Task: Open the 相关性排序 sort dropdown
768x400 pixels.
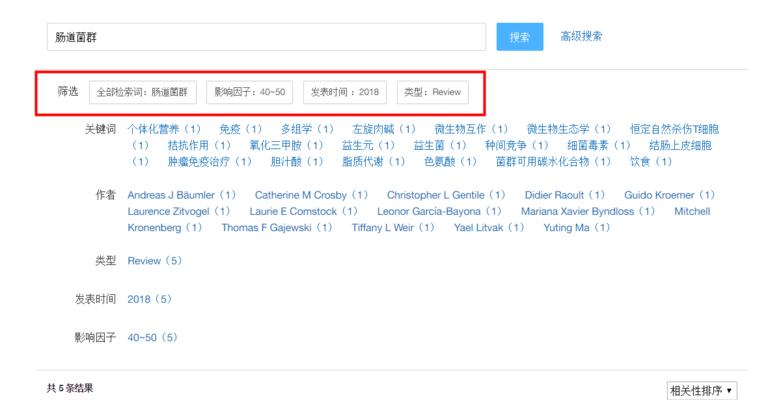Action: click(701, 390)
